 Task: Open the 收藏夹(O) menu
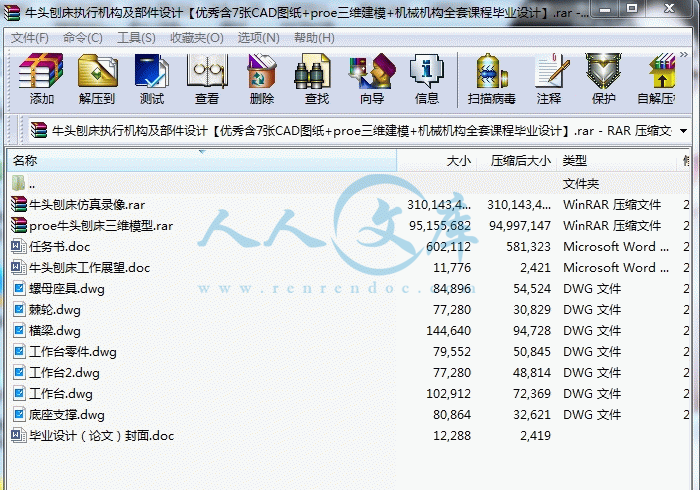[x=196, y=38]
